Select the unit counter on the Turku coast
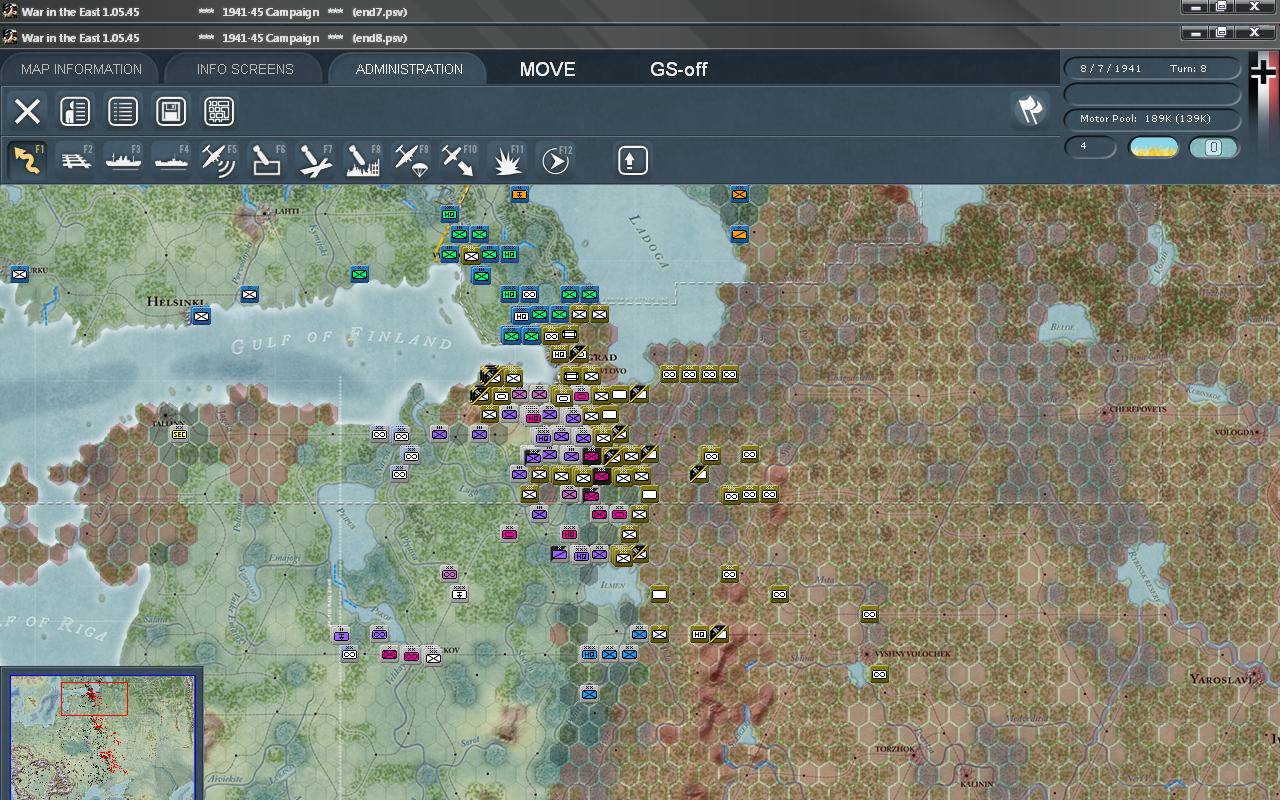This screenshot has width=1280, height=800. pos(19,274)
